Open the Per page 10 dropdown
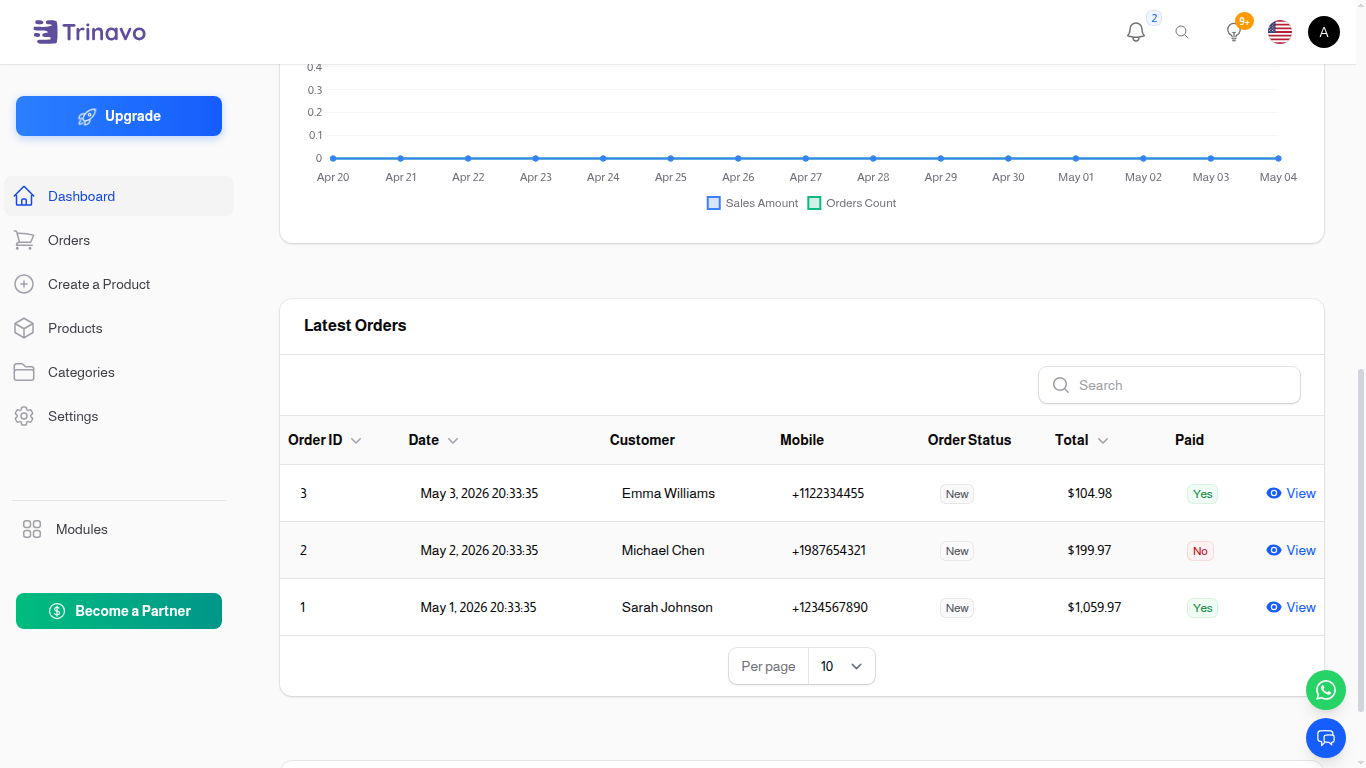The image size is (1366, 768). click(x=842, y=666)
